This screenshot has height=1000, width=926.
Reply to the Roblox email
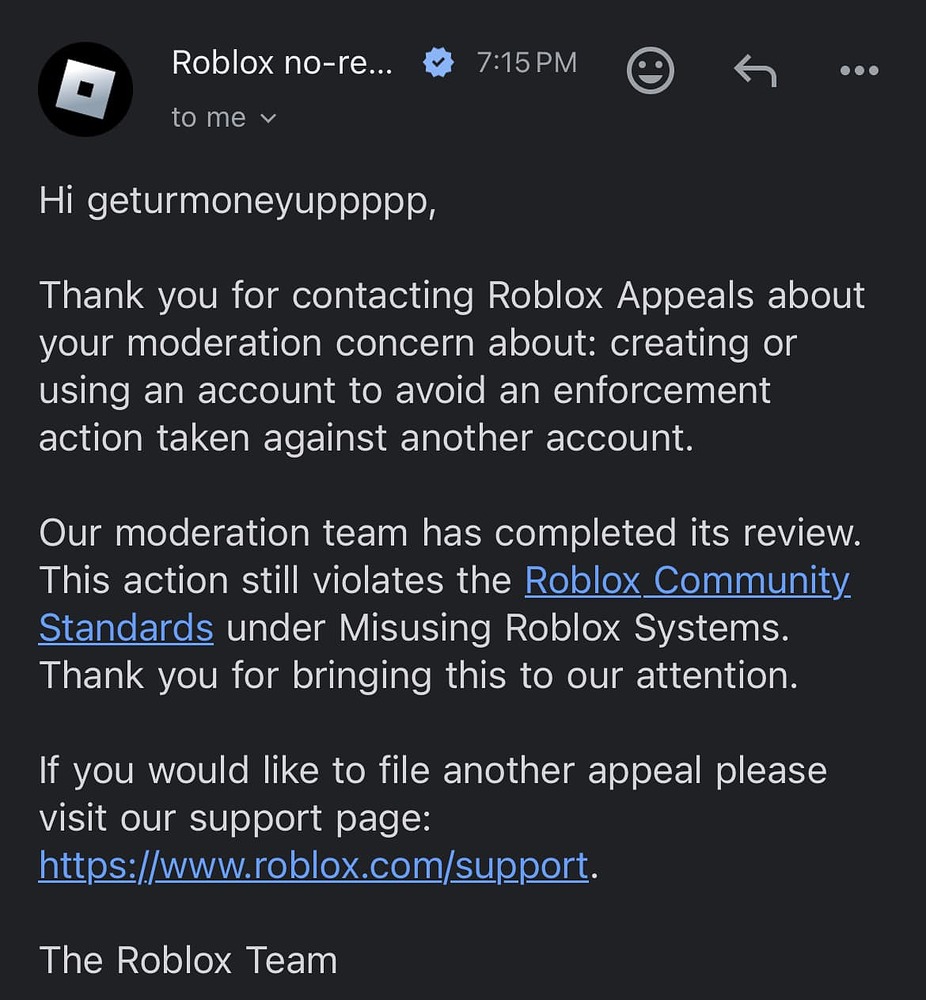755,71
